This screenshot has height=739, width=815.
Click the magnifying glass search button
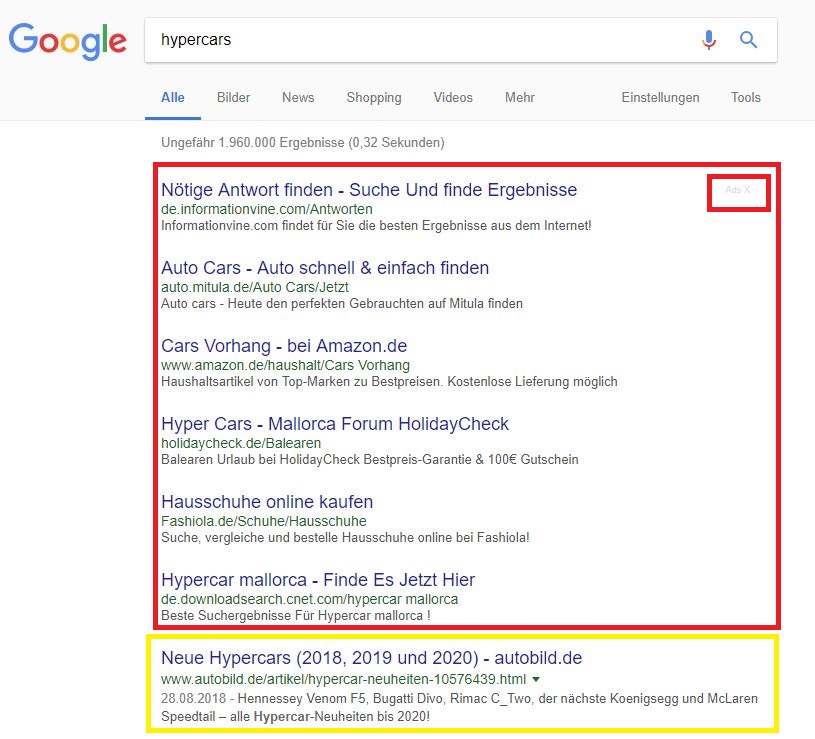click(x=748, y=39)
